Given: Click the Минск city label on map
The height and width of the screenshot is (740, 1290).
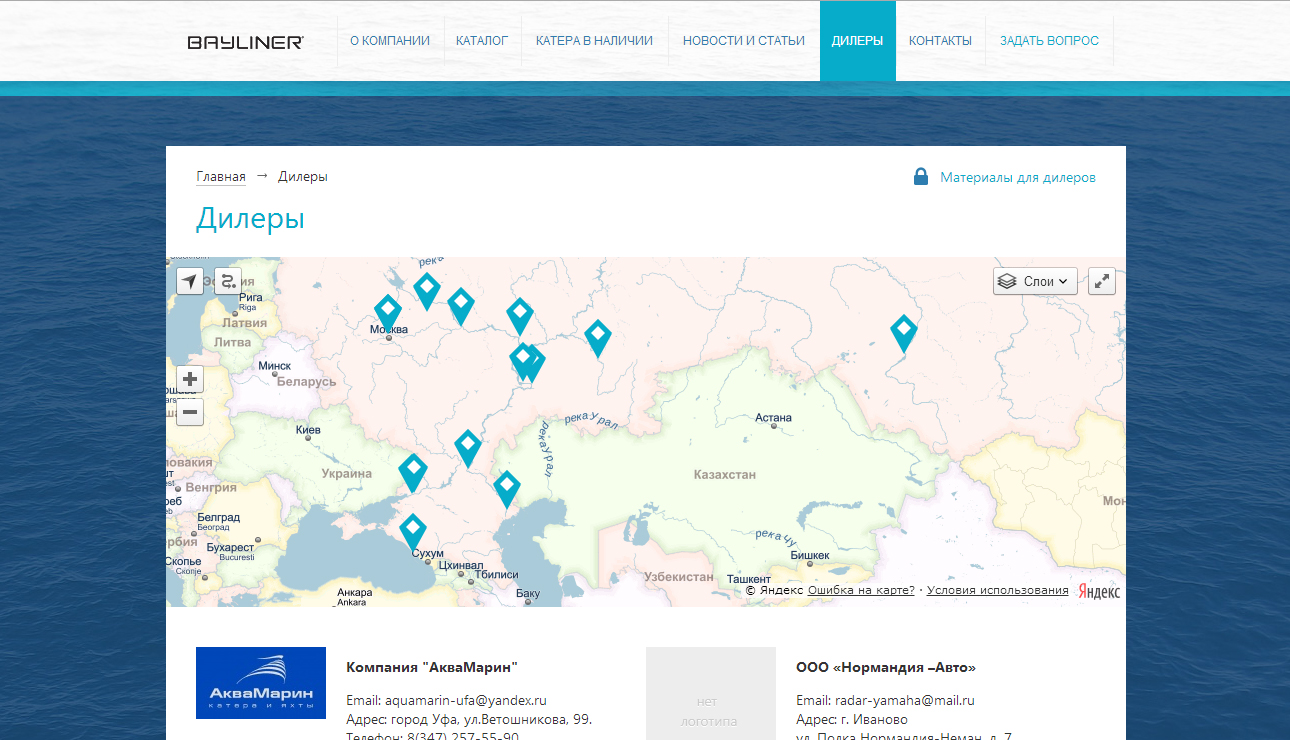Looking at the screenshot, I should click(x=275, y=366).
